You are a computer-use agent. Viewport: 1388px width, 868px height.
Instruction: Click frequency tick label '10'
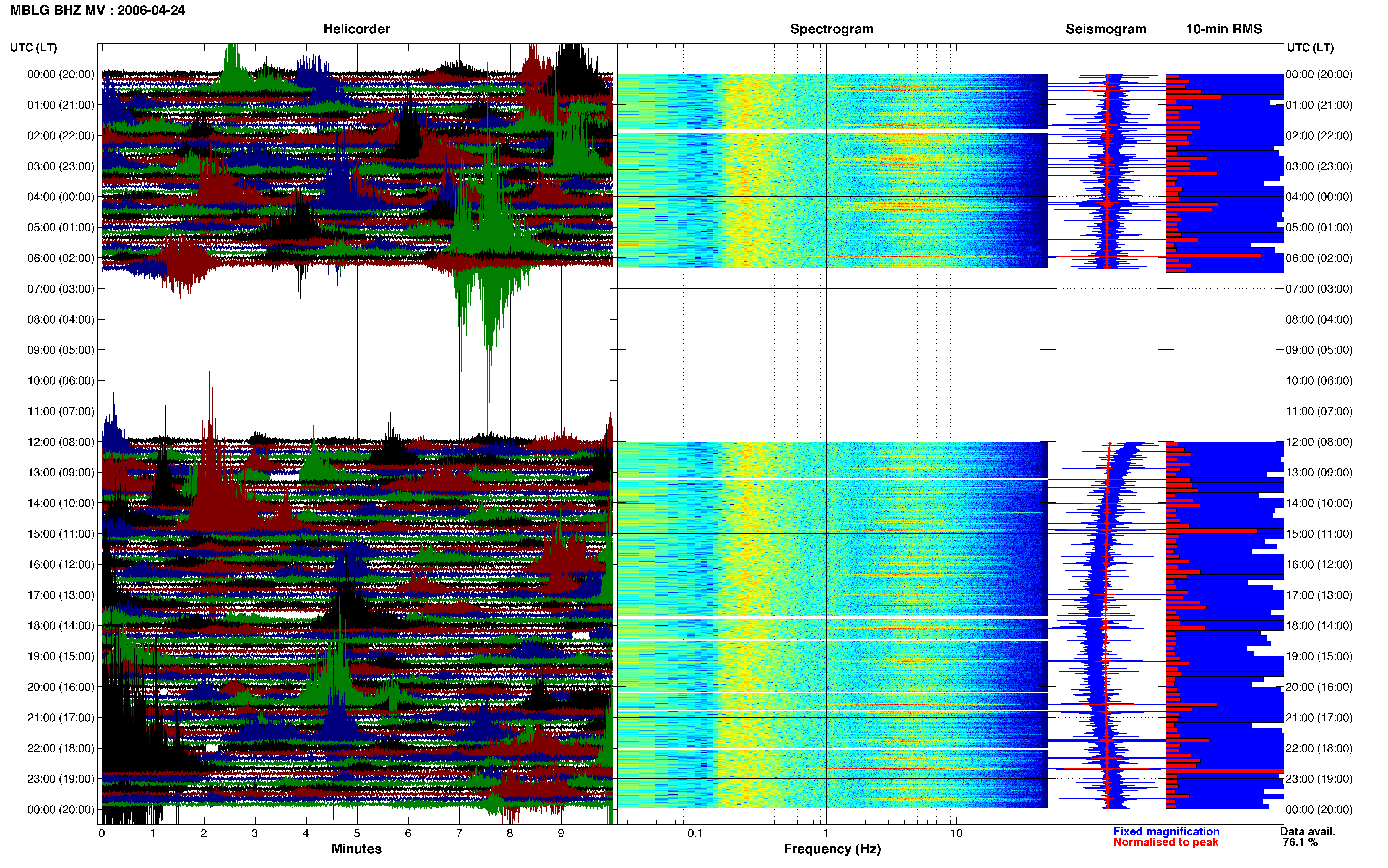956,833
